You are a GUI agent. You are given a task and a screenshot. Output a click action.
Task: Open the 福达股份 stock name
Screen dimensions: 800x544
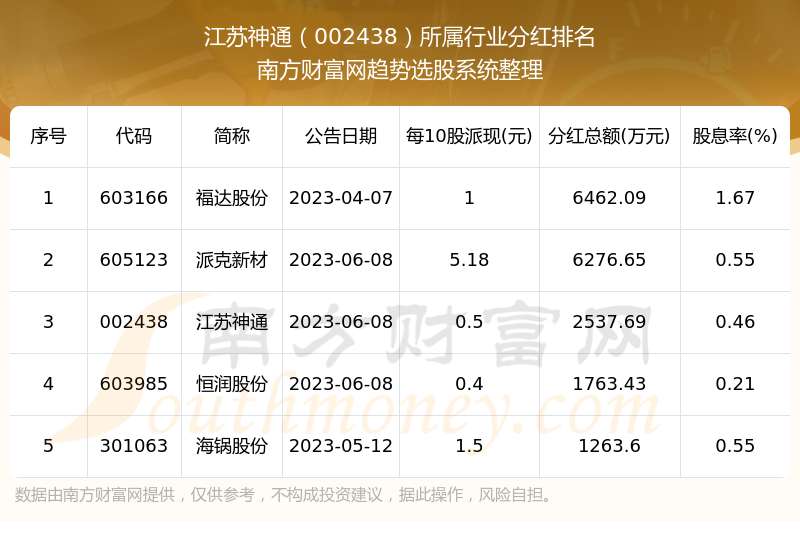tap(232, 198)
